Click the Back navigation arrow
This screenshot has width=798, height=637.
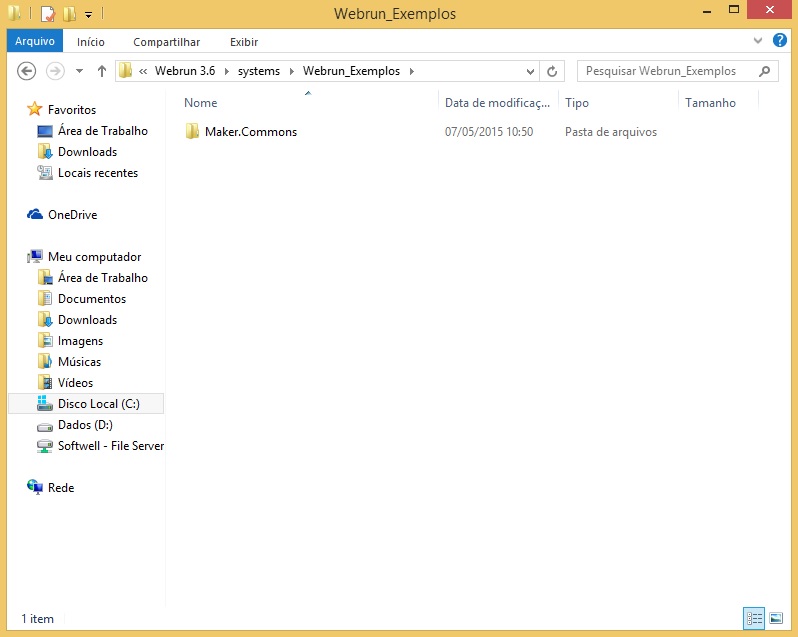point(27,71)
